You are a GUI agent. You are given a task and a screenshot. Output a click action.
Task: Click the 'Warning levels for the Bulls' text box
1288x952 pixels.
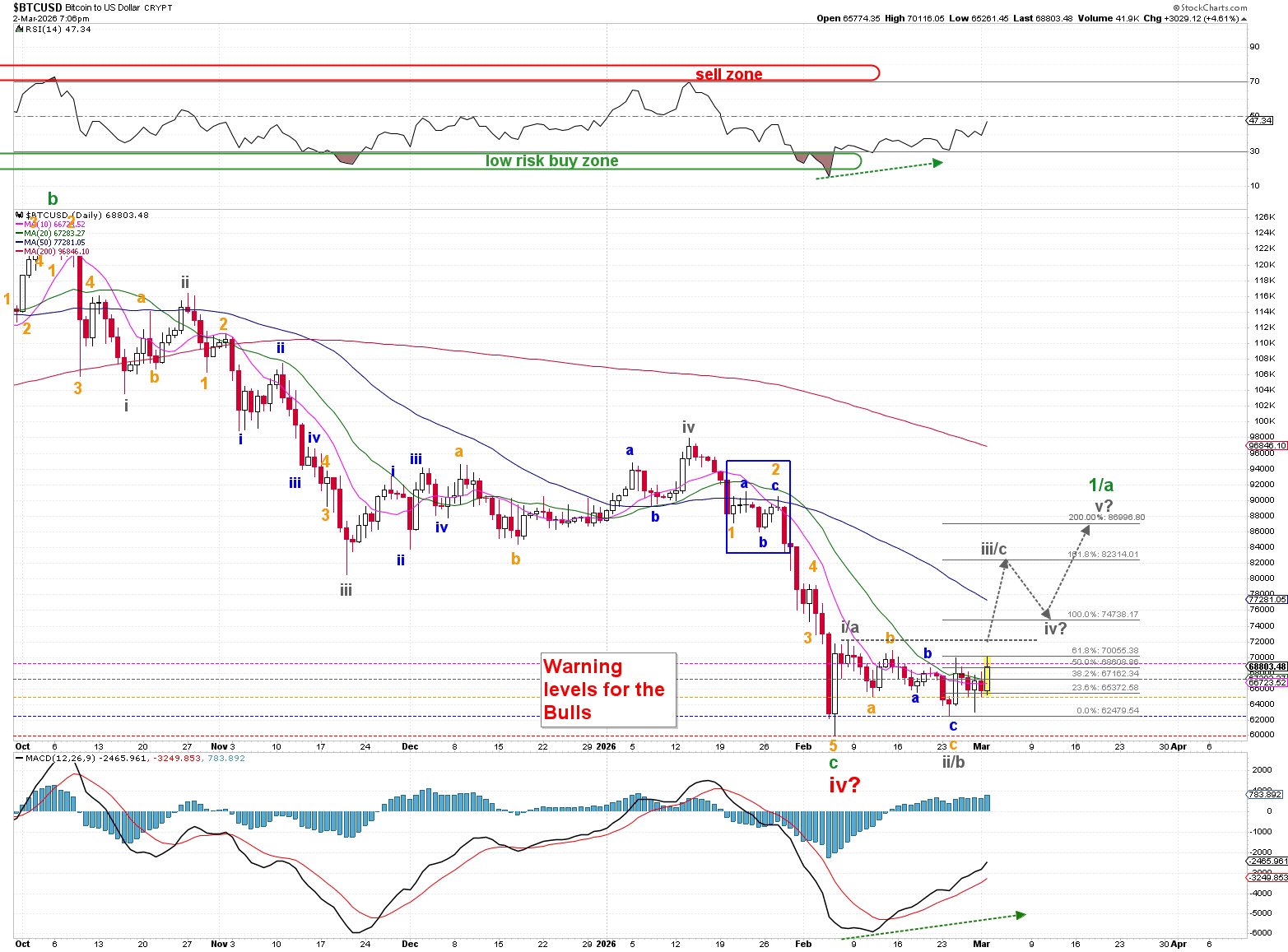609,690
